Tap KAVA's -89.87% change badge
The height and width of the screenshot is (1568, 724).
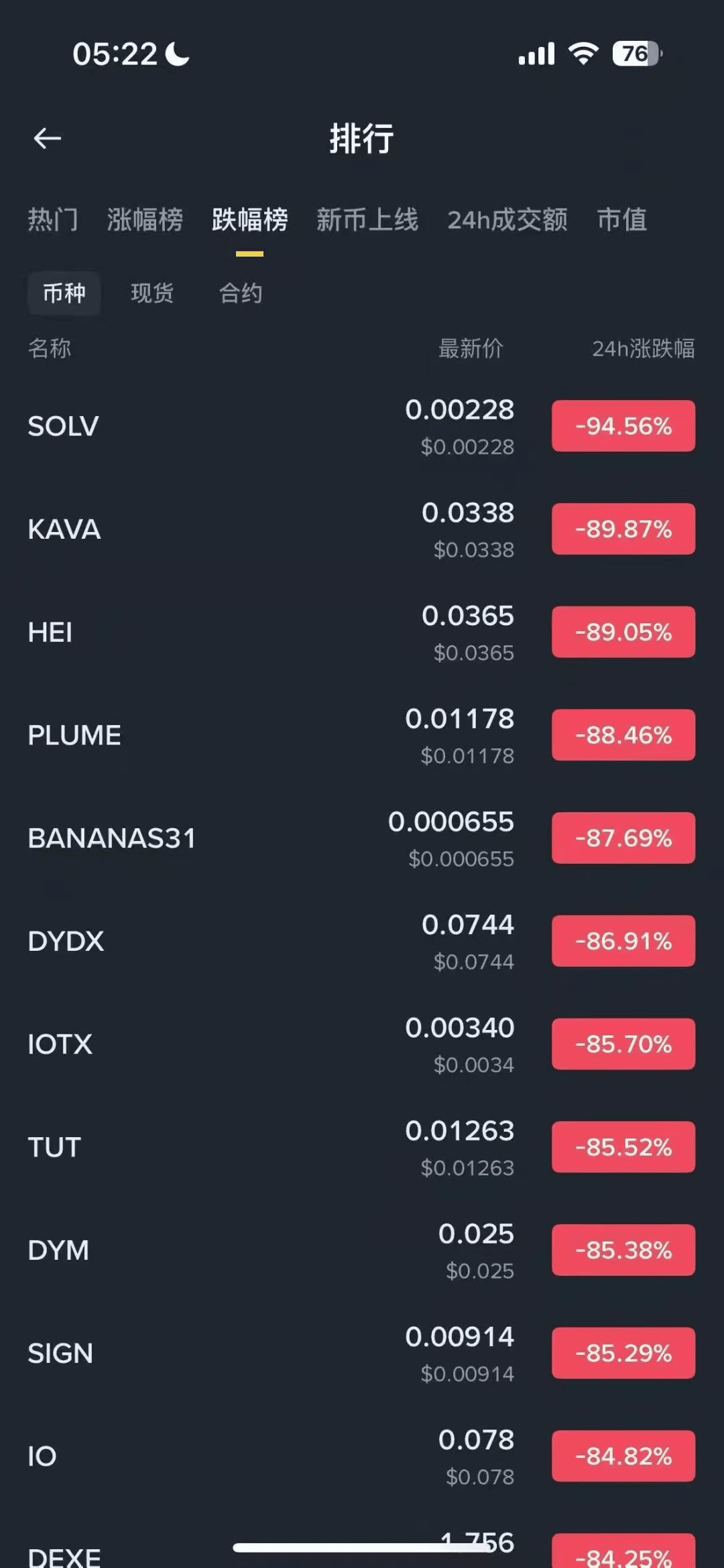pos(623,529)
